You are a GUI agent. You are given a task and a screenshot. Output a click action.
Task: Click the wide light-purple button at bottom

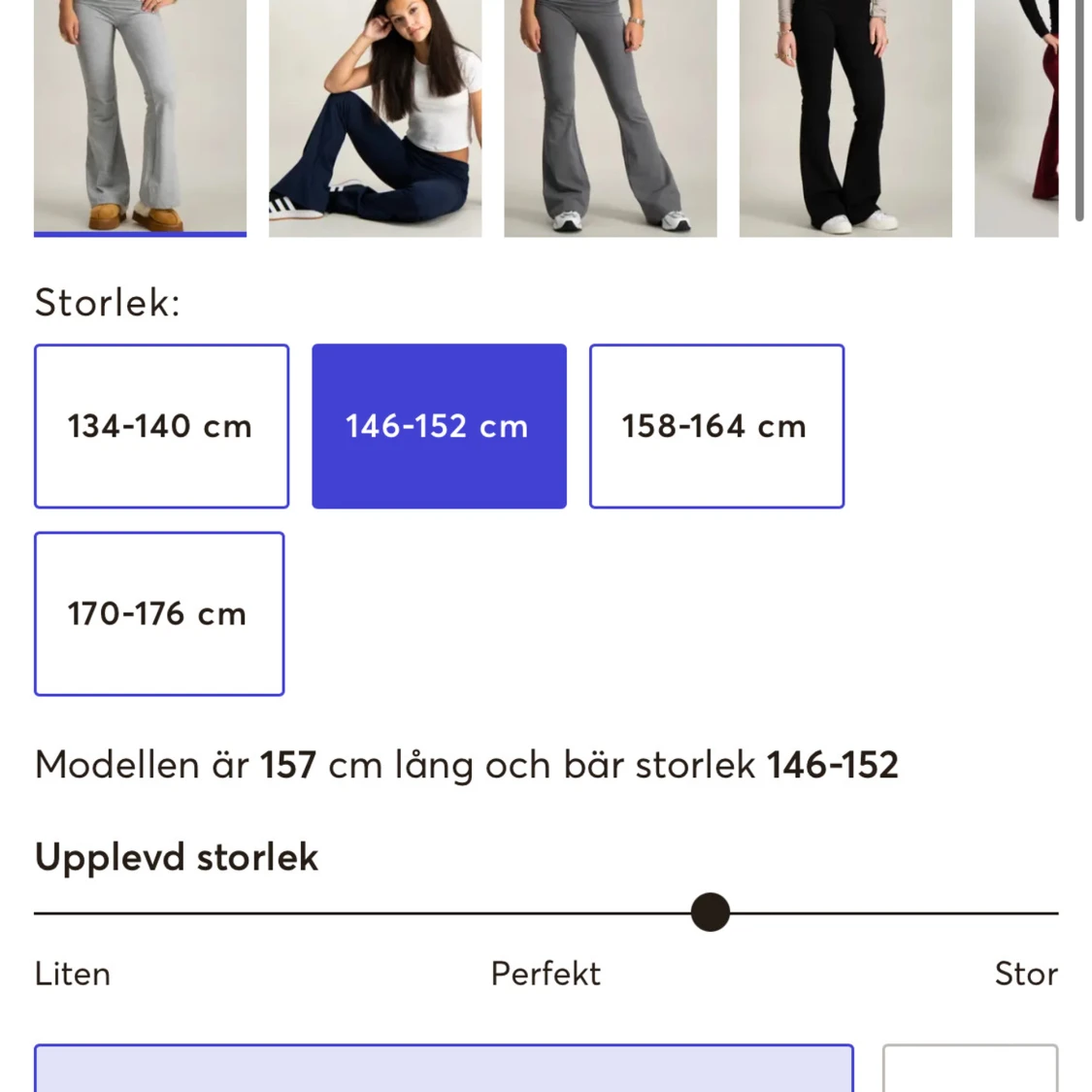444,1069
